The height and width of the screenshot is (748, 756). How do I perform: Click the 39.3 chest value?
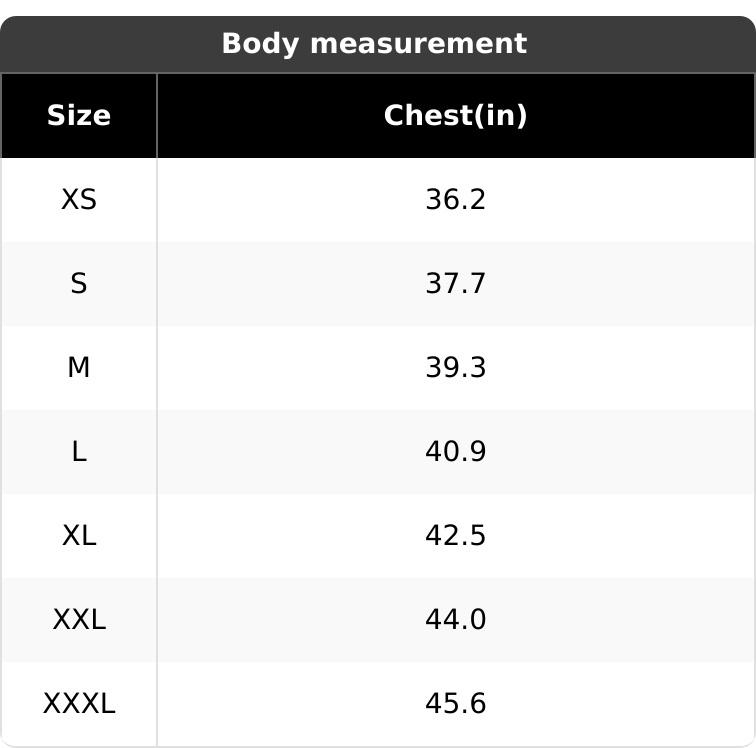pos(455,367)
